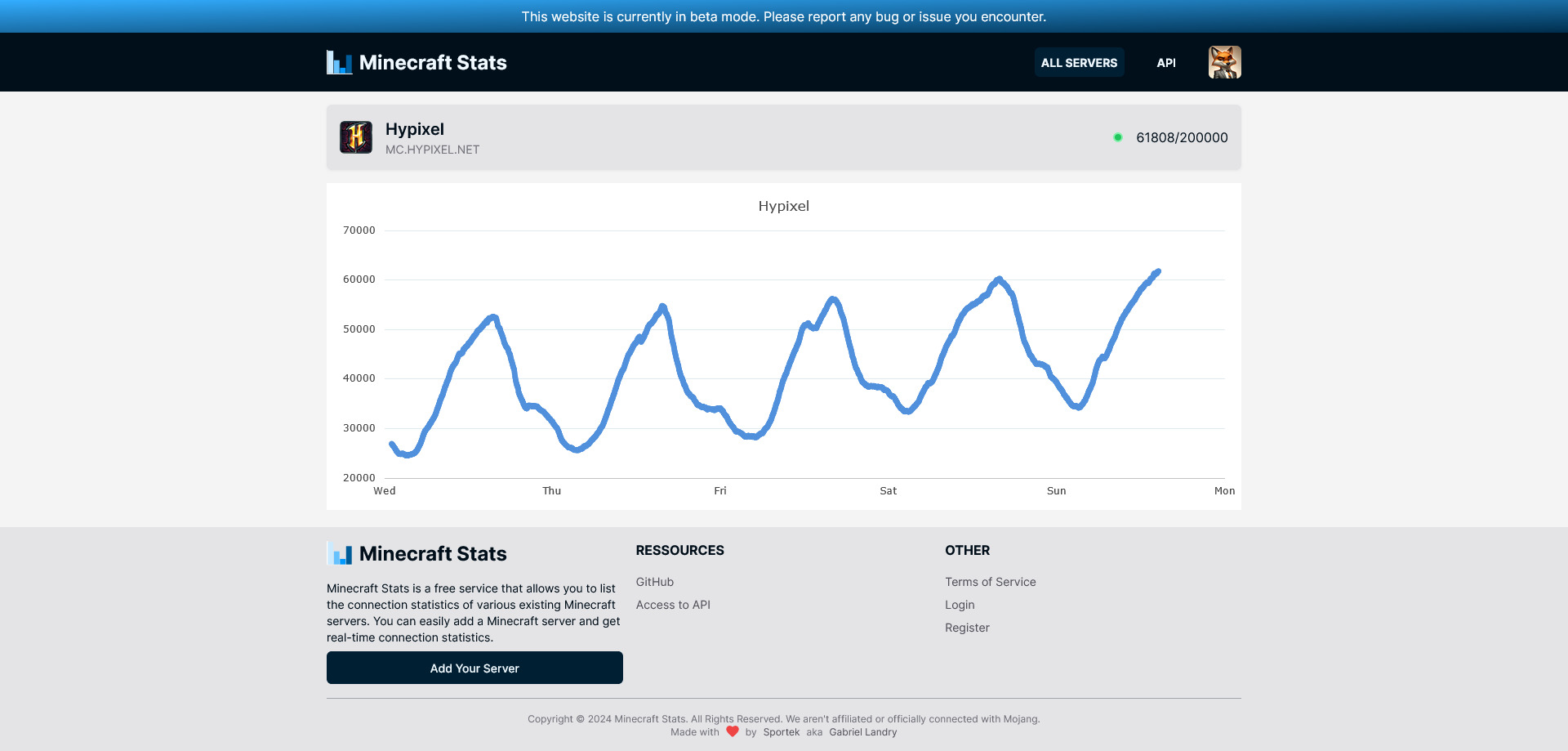Click the Copyright 2024 footer notice
This screenshot has height=751, width=1568.
coord(784,719)
